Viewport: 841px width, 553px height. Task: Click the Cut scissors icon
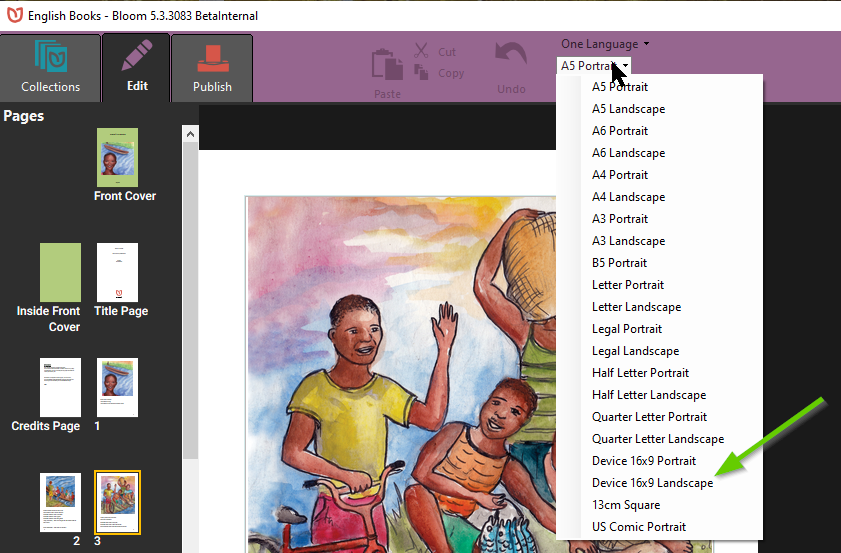(x=421, y=51)
